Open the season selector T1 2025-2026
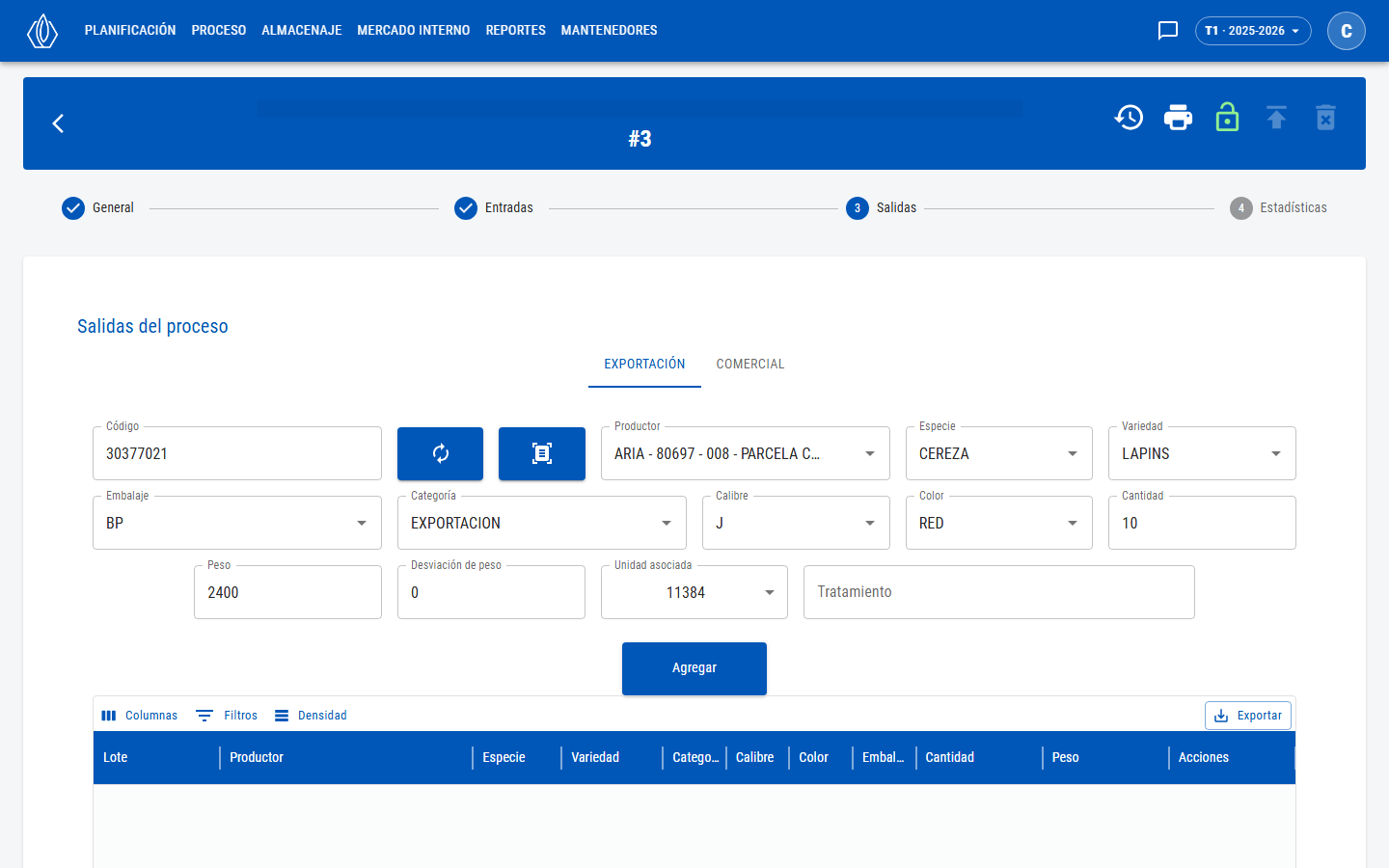1389x868 pixels. pos(1253,31)
